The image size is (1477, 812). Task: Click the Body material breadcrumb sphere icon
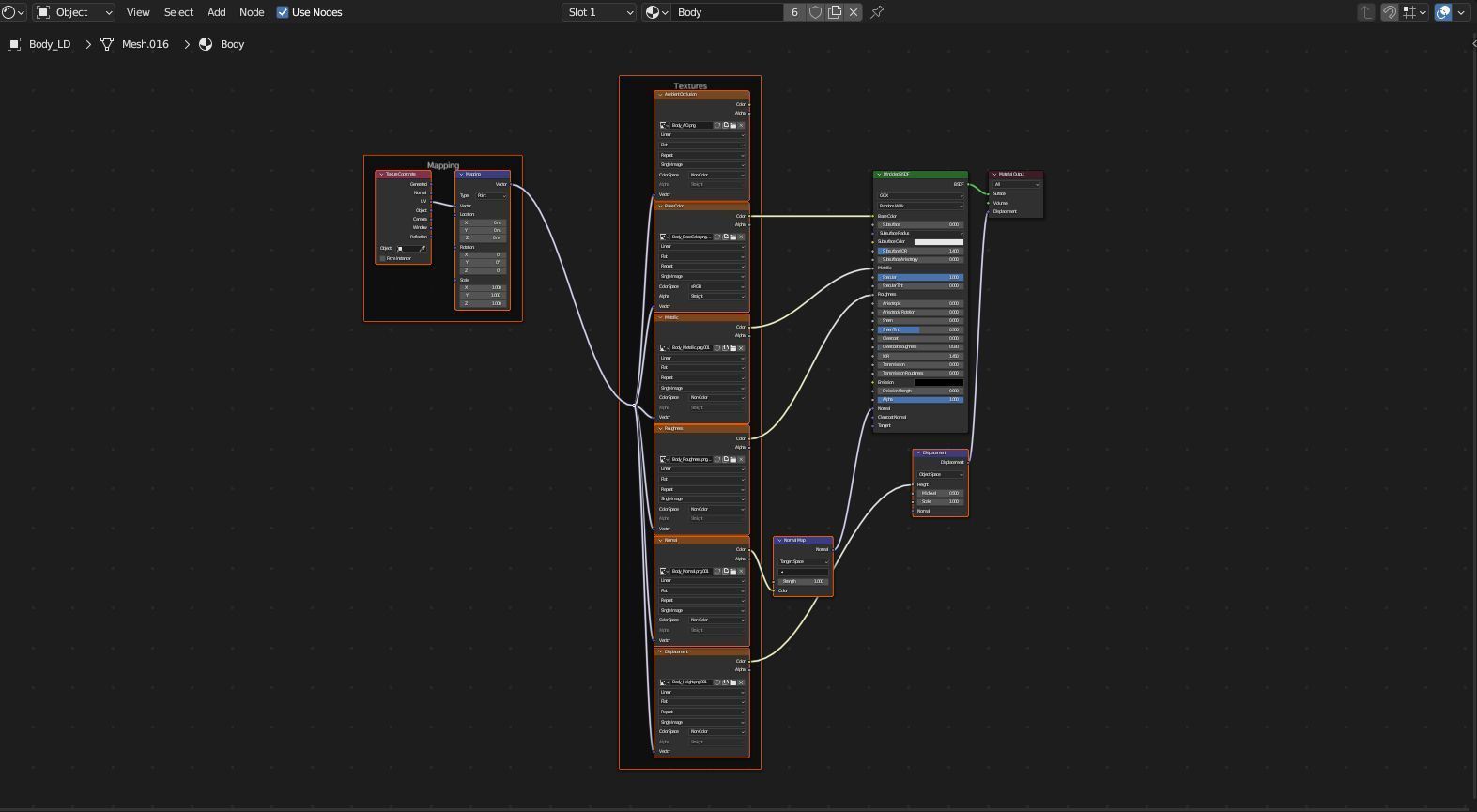(x=206, y=44)
